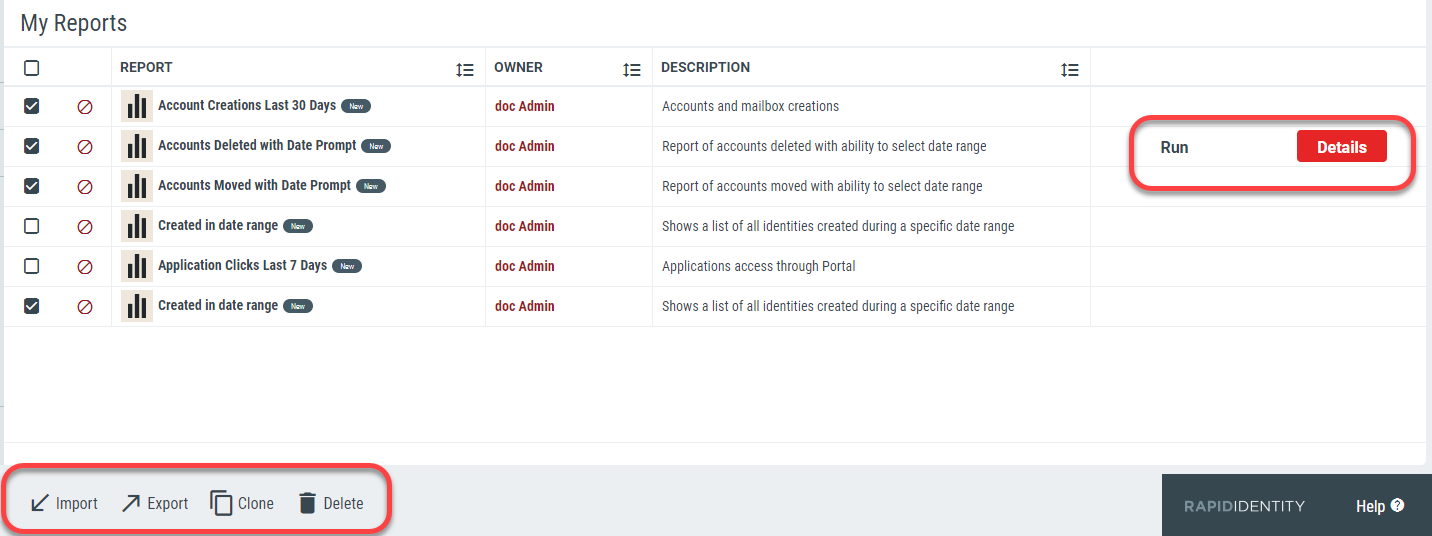
Task: Click the OWNER column header
Action: 518,67
